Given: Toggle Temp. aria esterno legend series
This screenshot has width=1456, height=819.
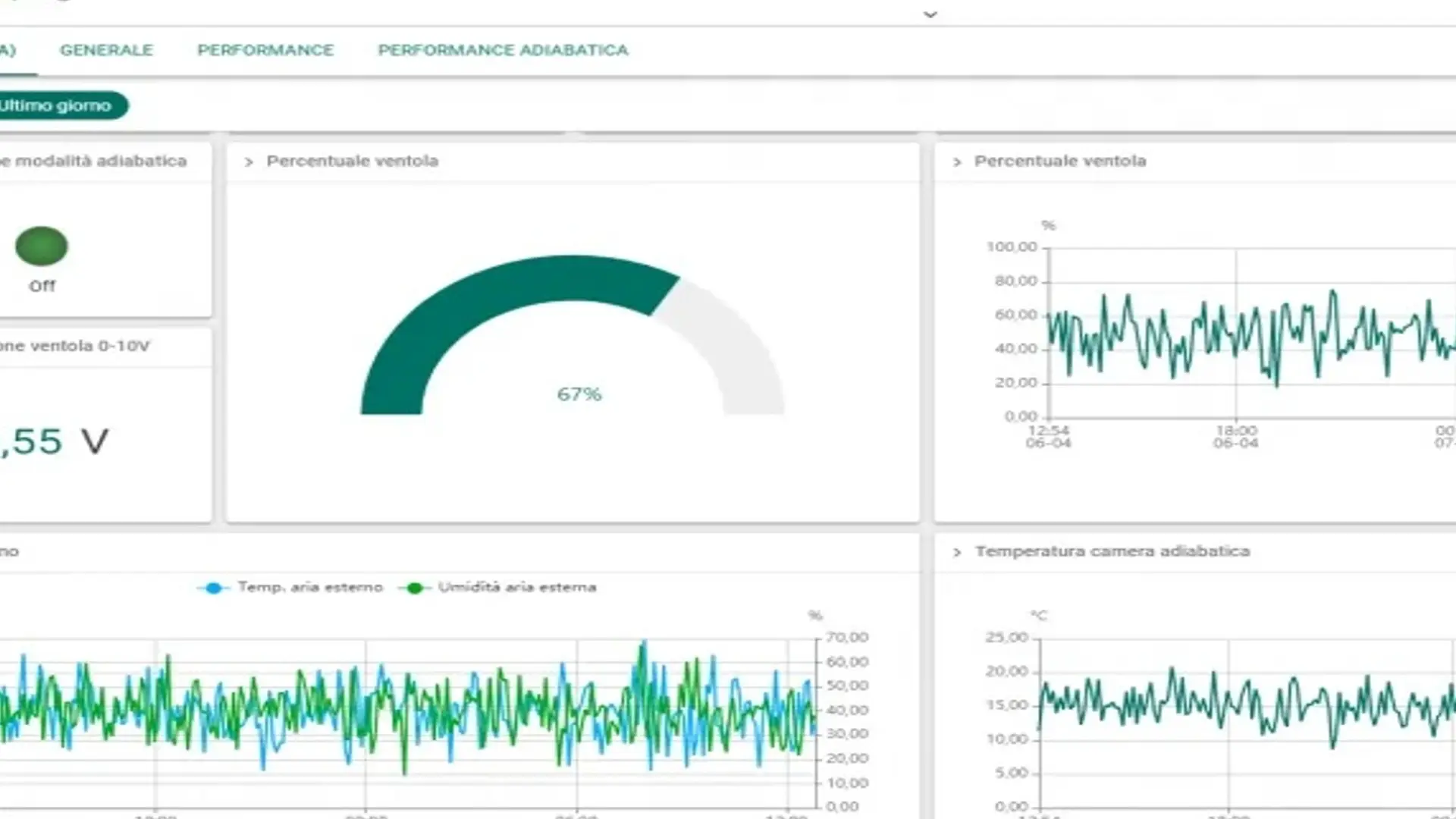Looking at the screenshot, I should coord(310,587).
